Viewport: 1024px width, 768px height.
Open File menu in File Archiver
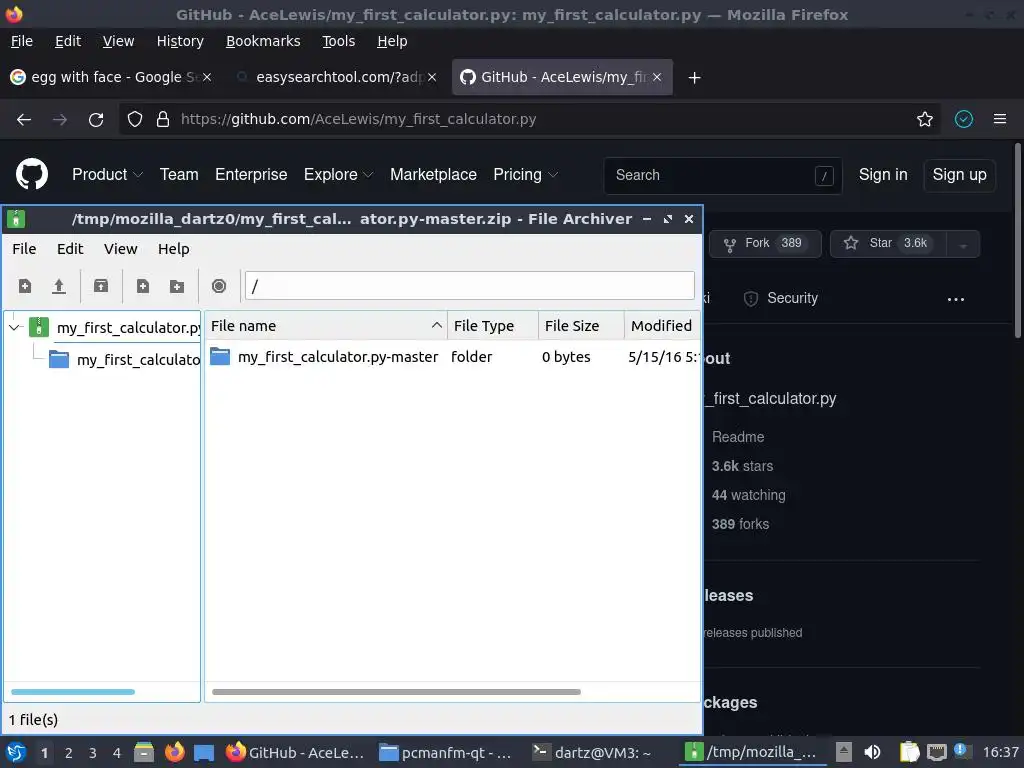click(x=24, y=249)
